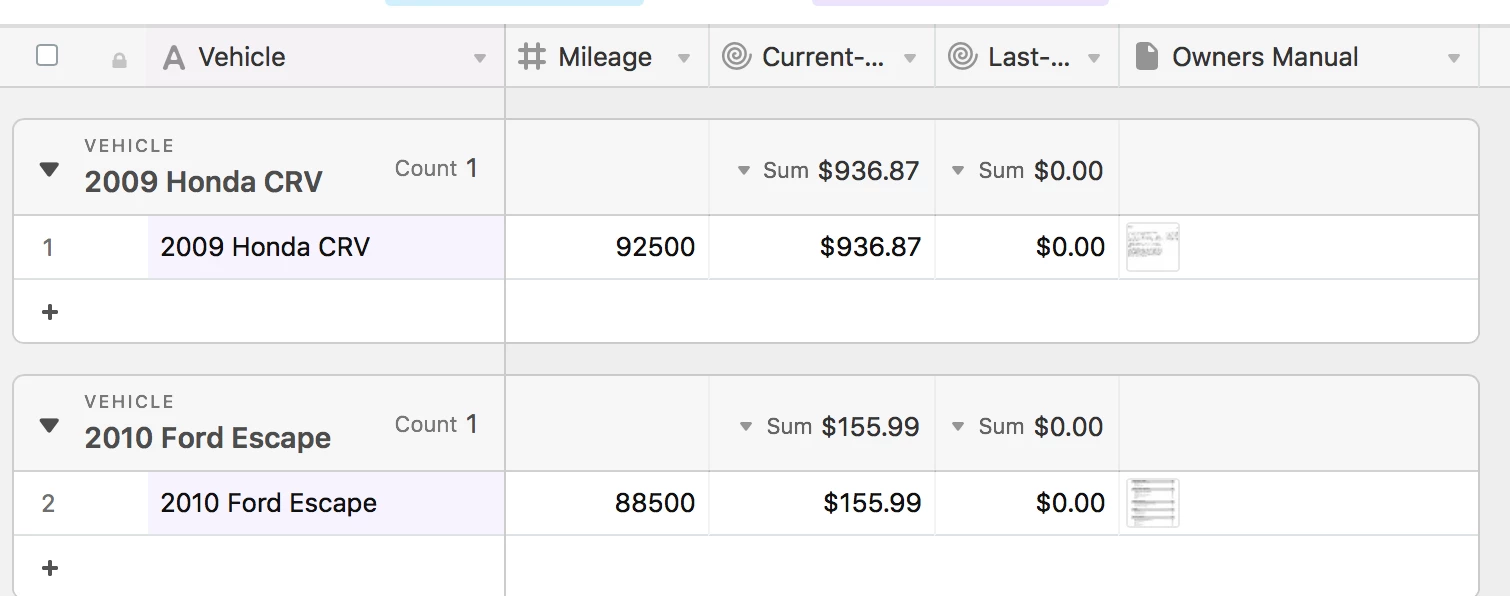Screen dimensions: 1510x596
Task: Click the text-type icon beside Vehicle header
Action: click(x=174, y=58)
